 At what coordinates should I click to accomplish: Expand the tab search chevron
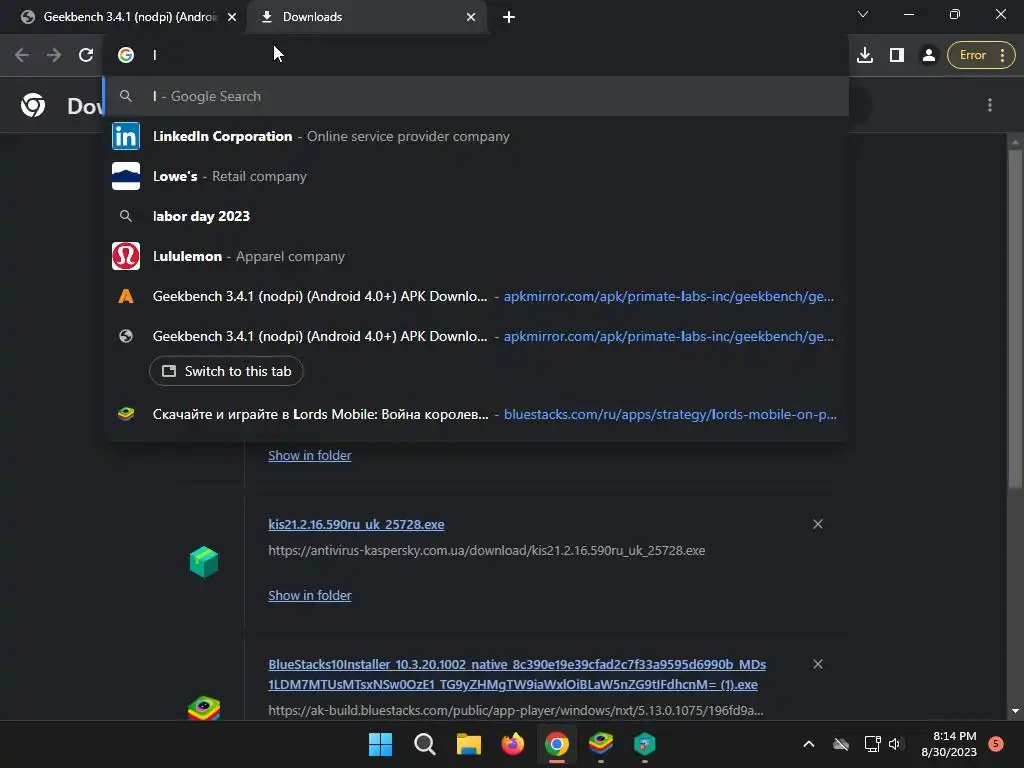click(x=863, y=14)
